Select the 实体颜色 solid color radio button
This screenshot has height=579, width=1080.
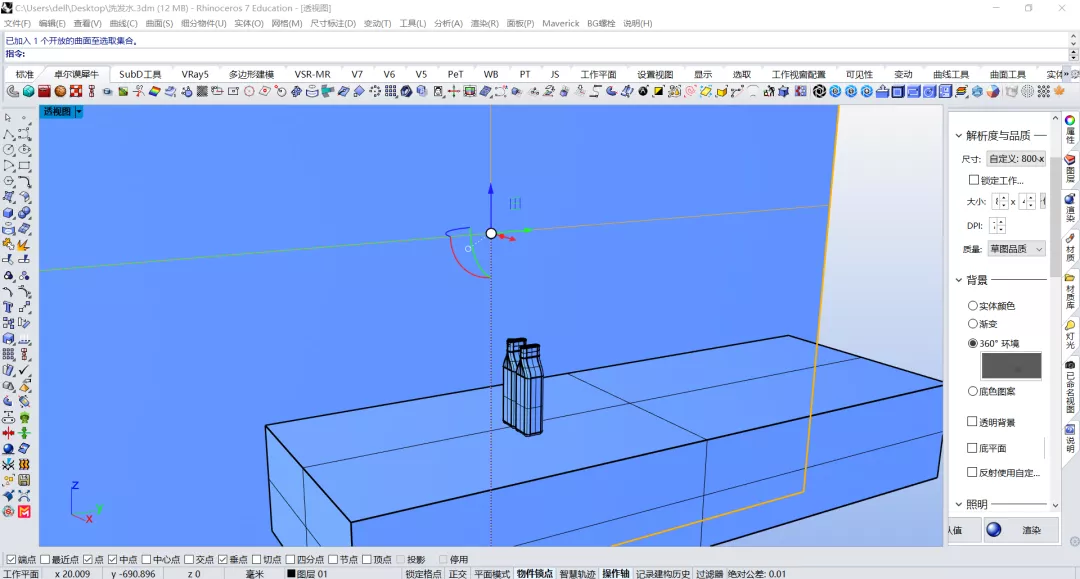pyautogui.click(x=973, y=306)
